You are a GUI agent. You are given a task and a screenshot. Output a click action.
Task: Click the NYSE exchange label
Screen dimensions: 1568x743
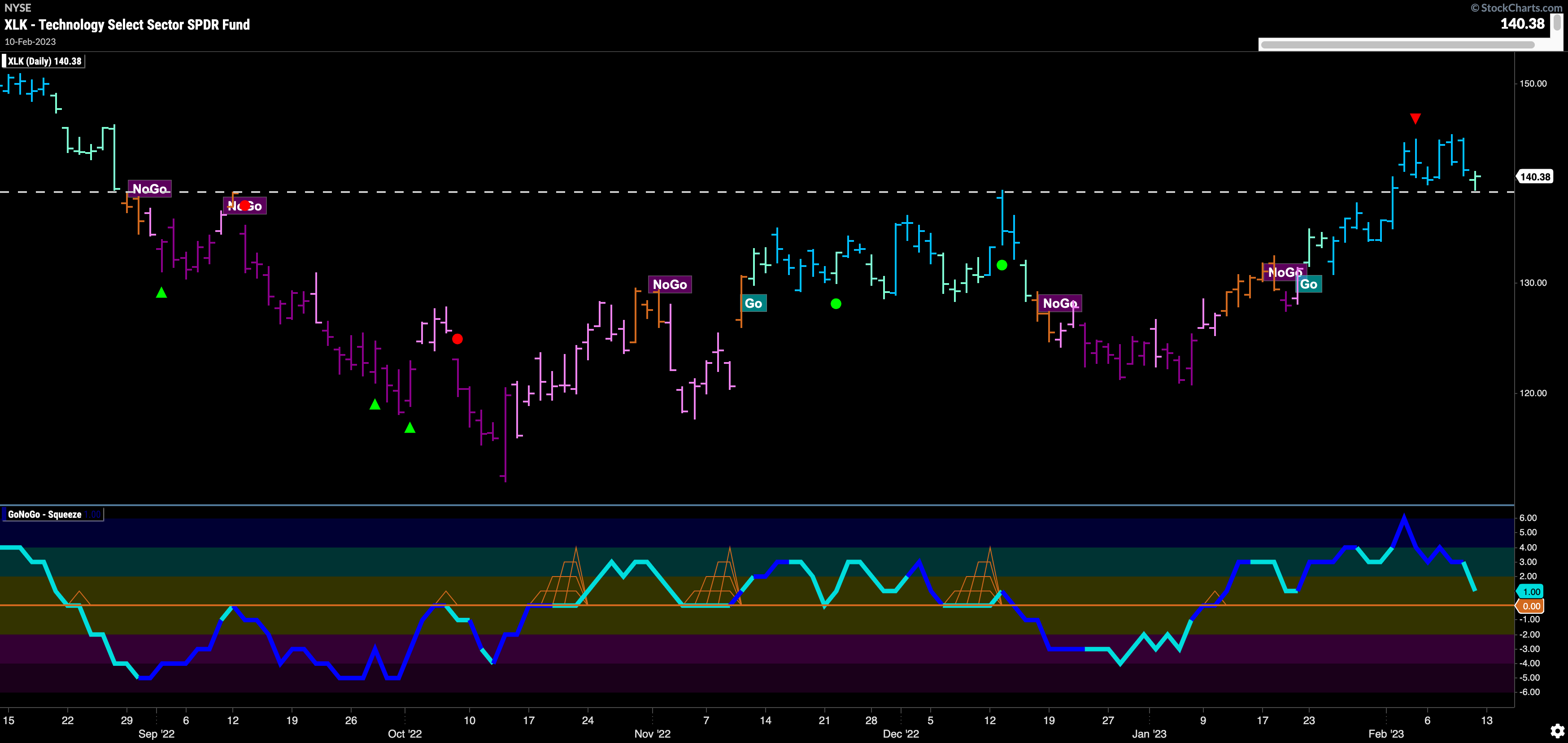pyautogui.click(x=17, y=8)
